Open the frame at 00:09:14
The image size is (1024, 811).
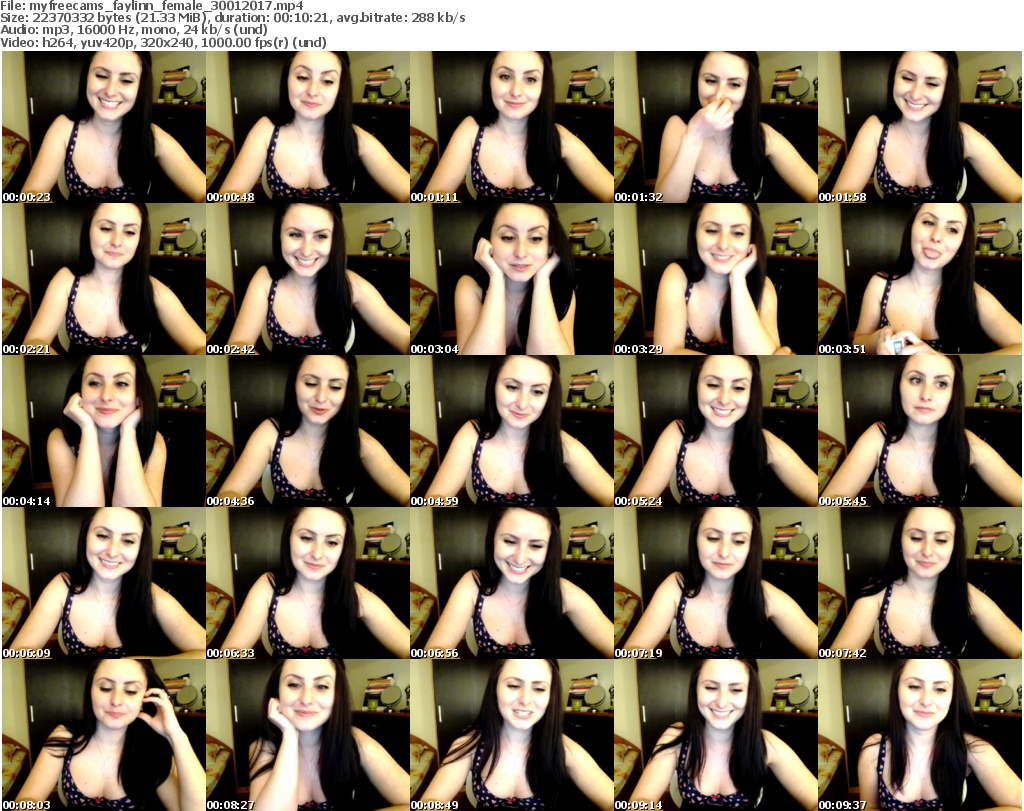coord(716,735)
